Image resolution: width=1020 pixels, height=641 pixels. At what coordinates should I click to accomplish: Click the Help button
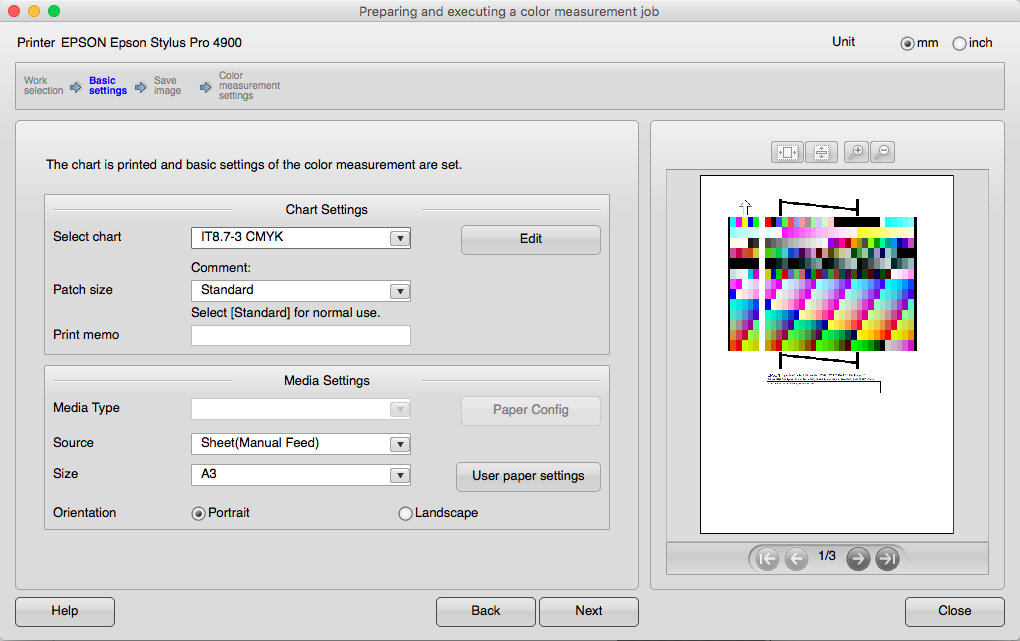pos(65,611)
